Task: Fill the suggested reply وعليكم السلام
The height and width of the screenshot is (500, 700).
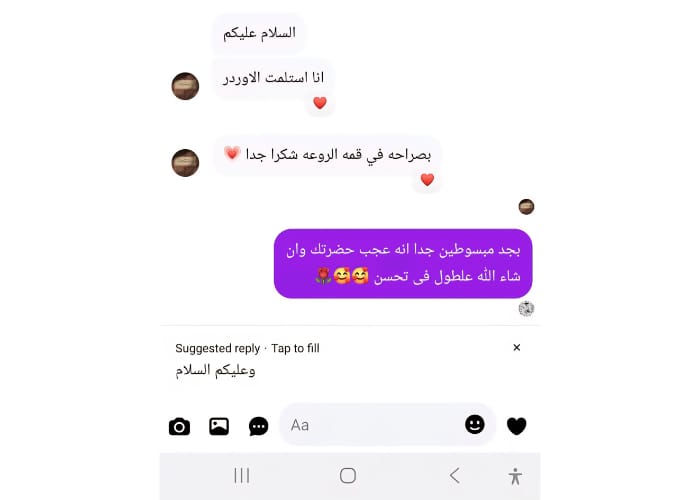Action: click(215, 370)
